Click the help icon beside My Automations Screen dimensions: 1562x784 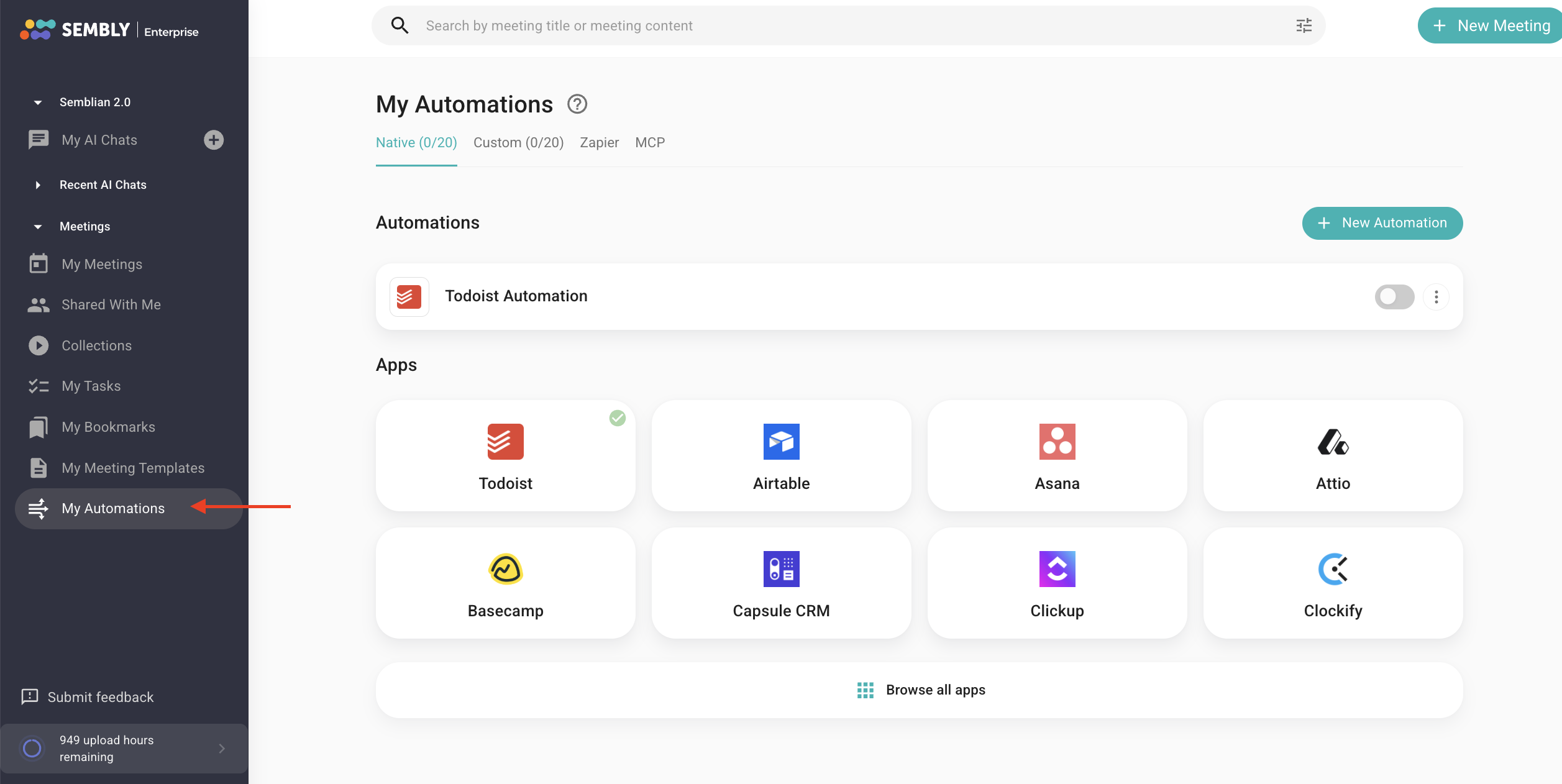[x=577, y=104]
